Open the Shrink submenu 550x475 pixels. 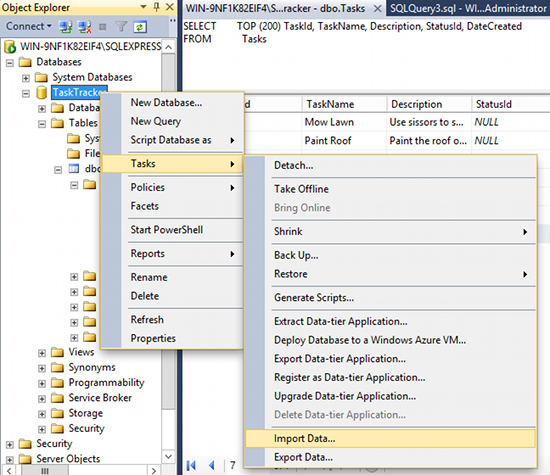(390, 232)
